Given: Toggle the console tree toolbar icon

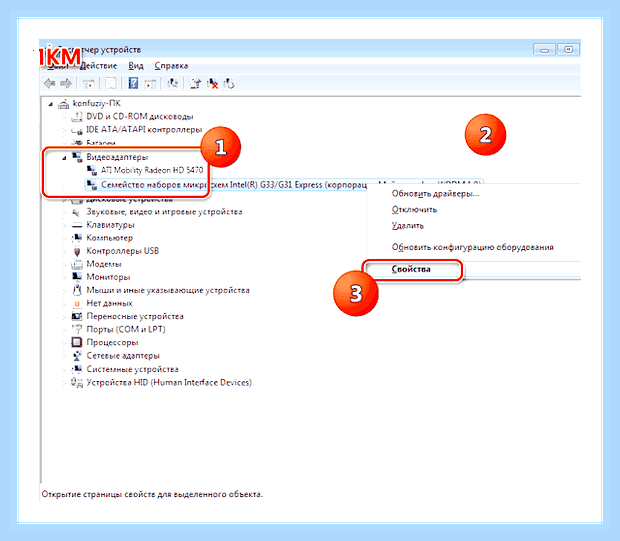Looking at the screenshot, I should [x=89, y=84].
